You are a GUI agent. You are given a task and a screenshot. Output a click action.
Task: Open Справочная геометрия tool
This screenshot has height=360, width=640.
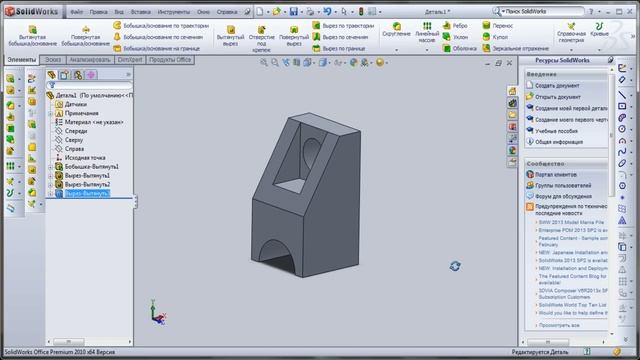[571, 33]
